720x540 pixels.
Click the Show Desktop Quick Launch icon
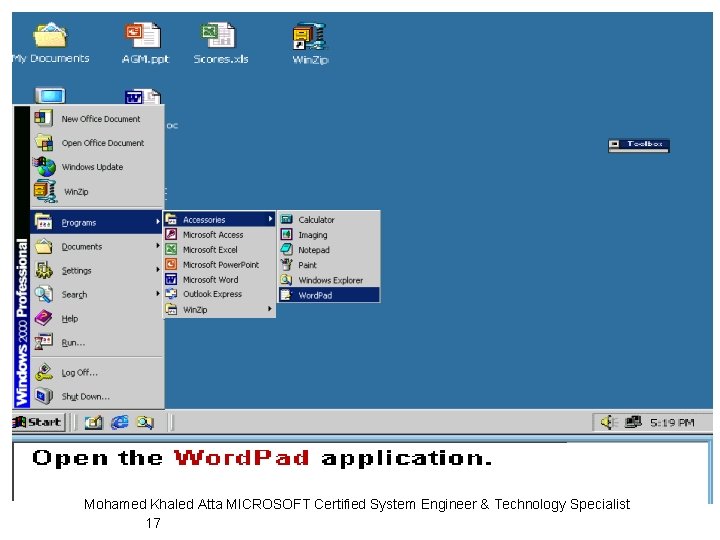coord(93,422)
